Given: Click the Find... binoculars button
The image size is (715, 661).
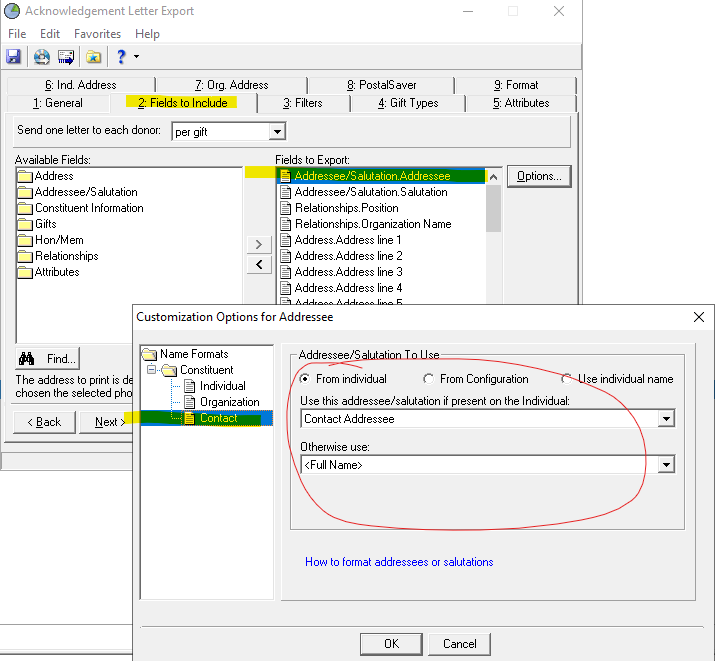Looking at the screenshot, I should (x=47, y=359).
